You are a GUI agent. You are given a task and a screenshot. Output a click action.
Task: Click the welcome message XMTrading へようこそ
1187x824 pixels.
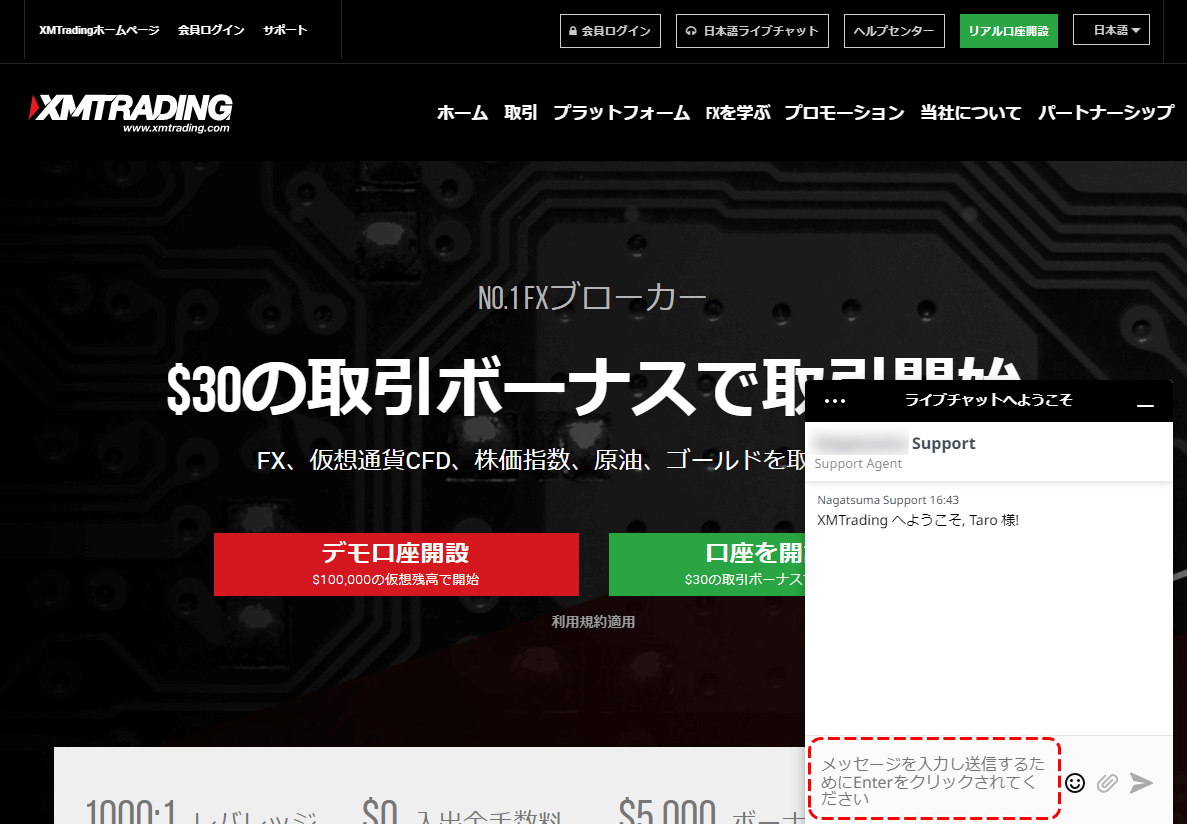918,520
